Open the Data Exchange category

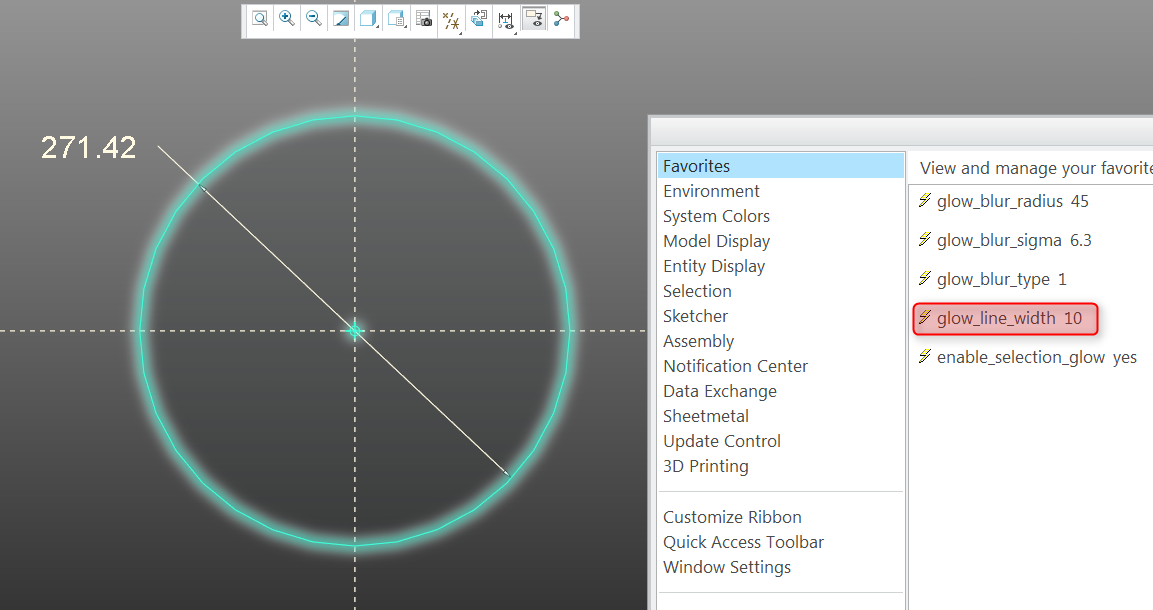720,391
